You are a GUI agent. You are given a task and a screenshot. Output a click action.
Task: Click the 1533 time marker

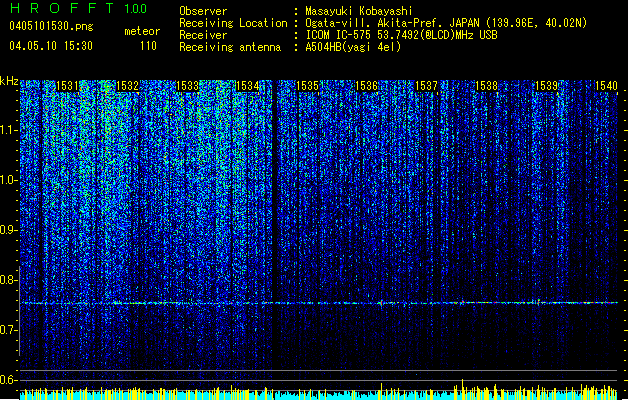(x=187, y=86)
